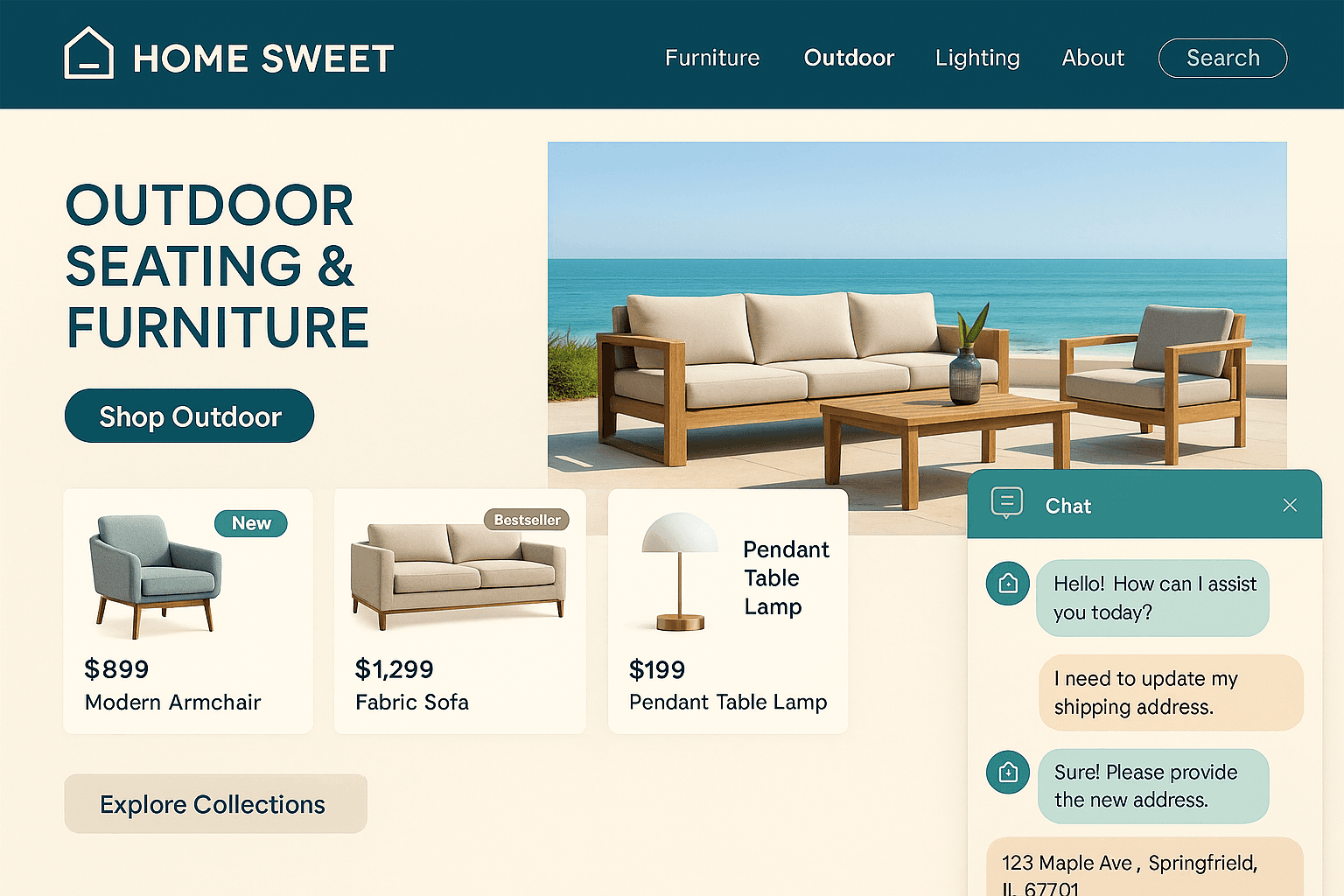Click the Bestseller badge on the sofa card
Image resolution: width=1344 pixels, height=896 pixels.
click(527, 520)
